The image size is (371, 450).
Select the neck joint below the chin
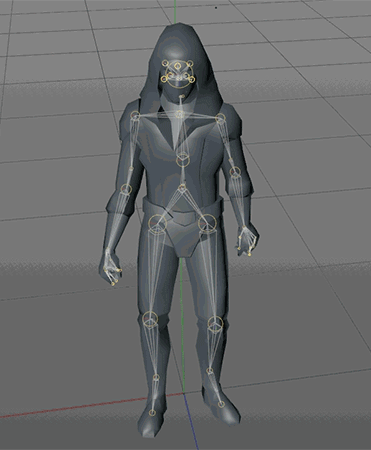tap(181, 97)
